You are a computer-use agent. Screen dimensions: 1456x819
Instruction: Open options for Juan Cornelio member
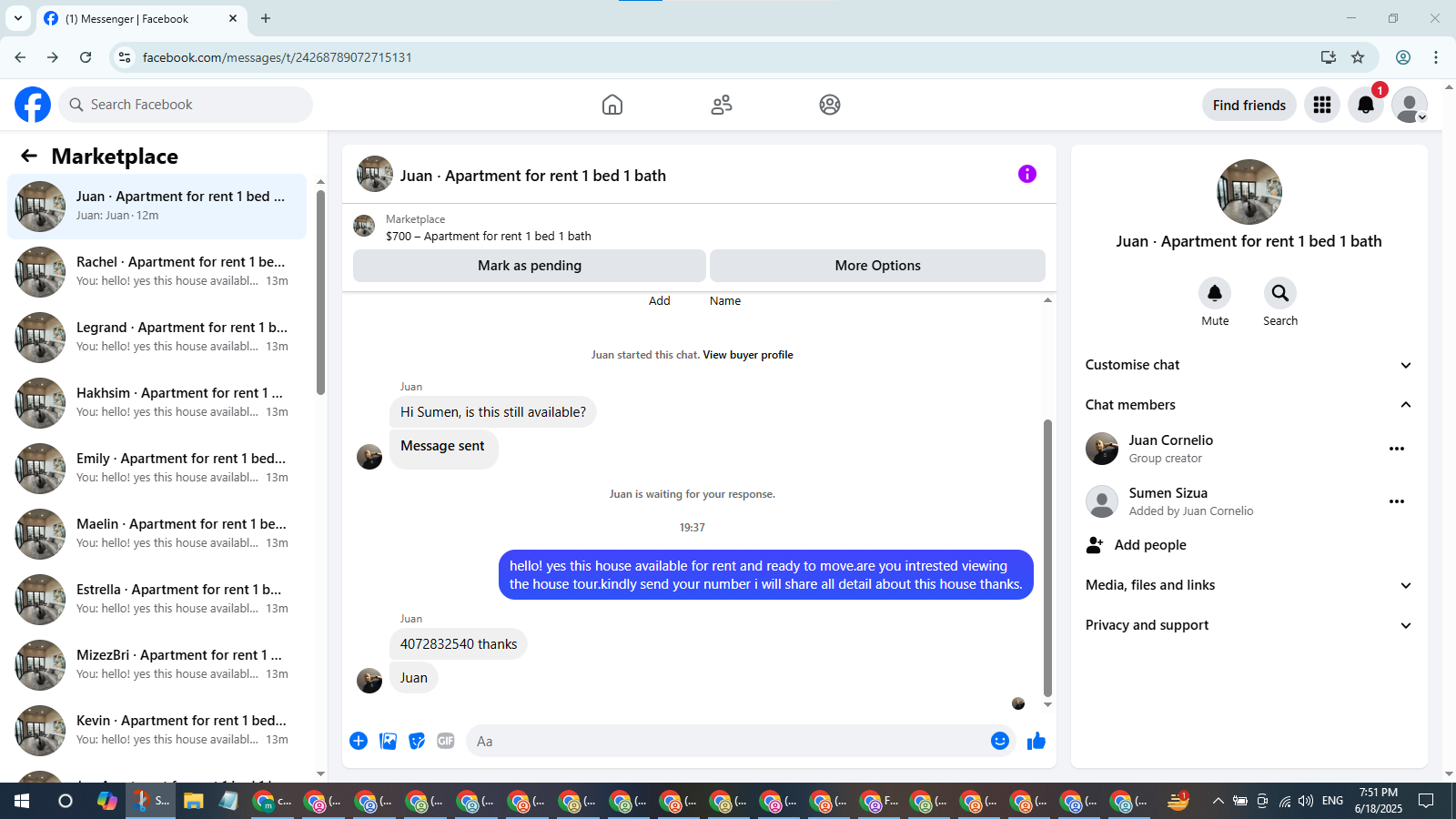coord(1397,449)
